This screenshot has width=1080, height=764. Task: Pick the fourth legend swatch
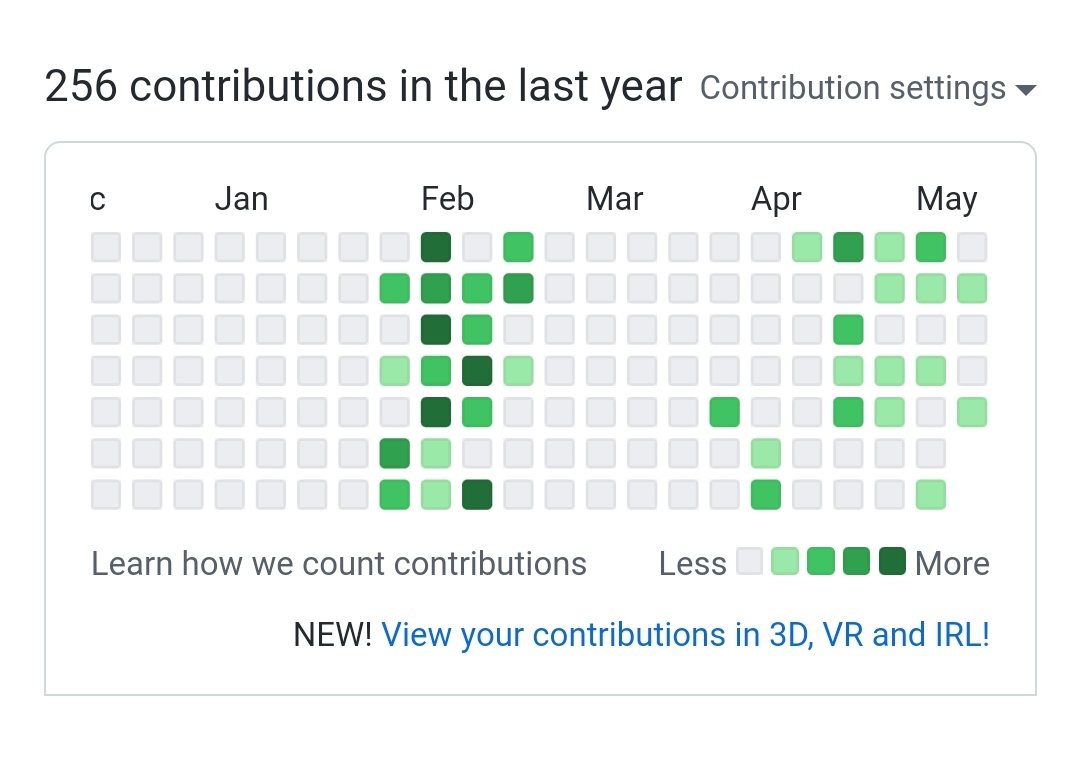pos(857,562)
